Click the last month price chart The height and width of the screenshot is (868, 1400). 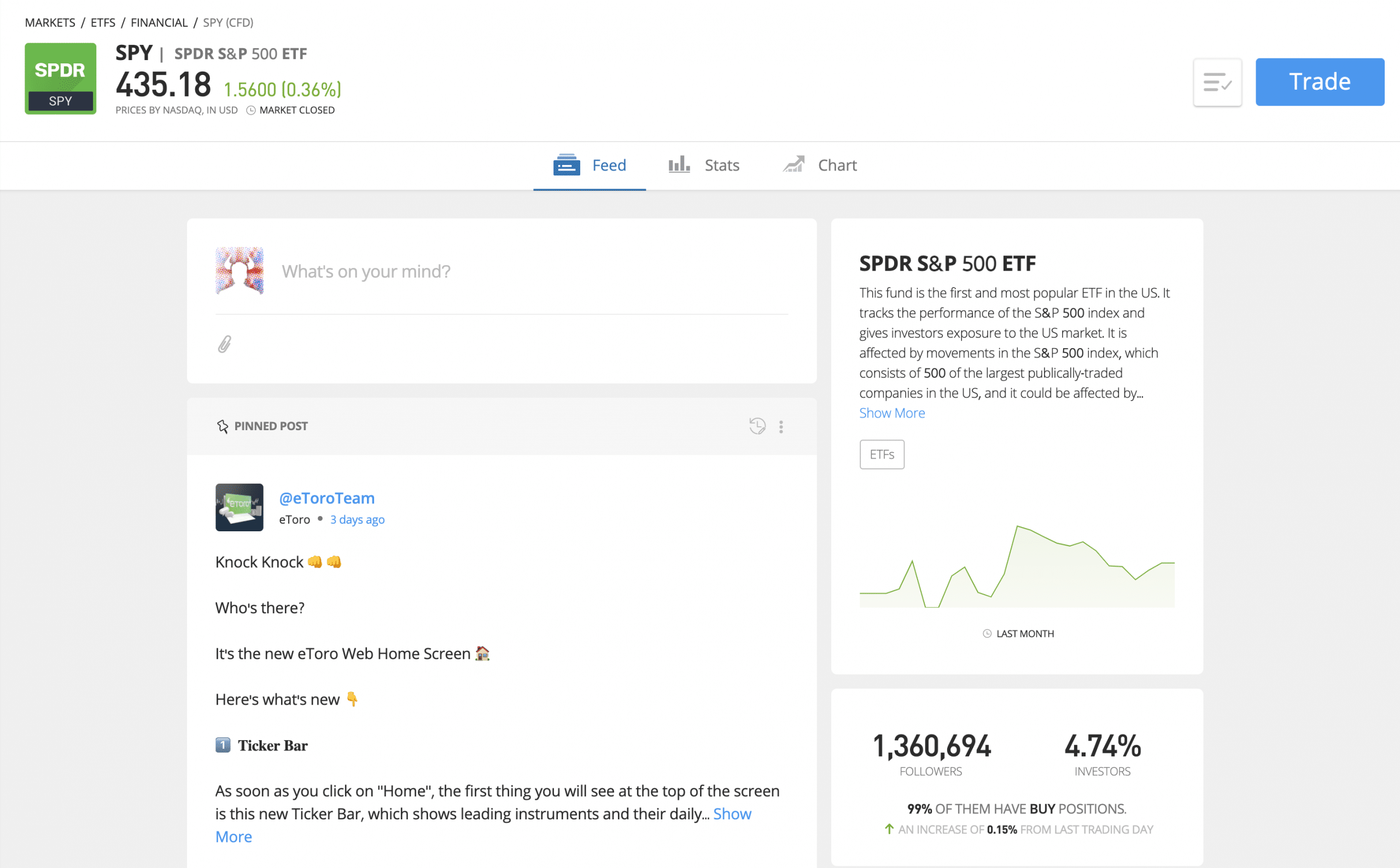tap(1017, 566)
